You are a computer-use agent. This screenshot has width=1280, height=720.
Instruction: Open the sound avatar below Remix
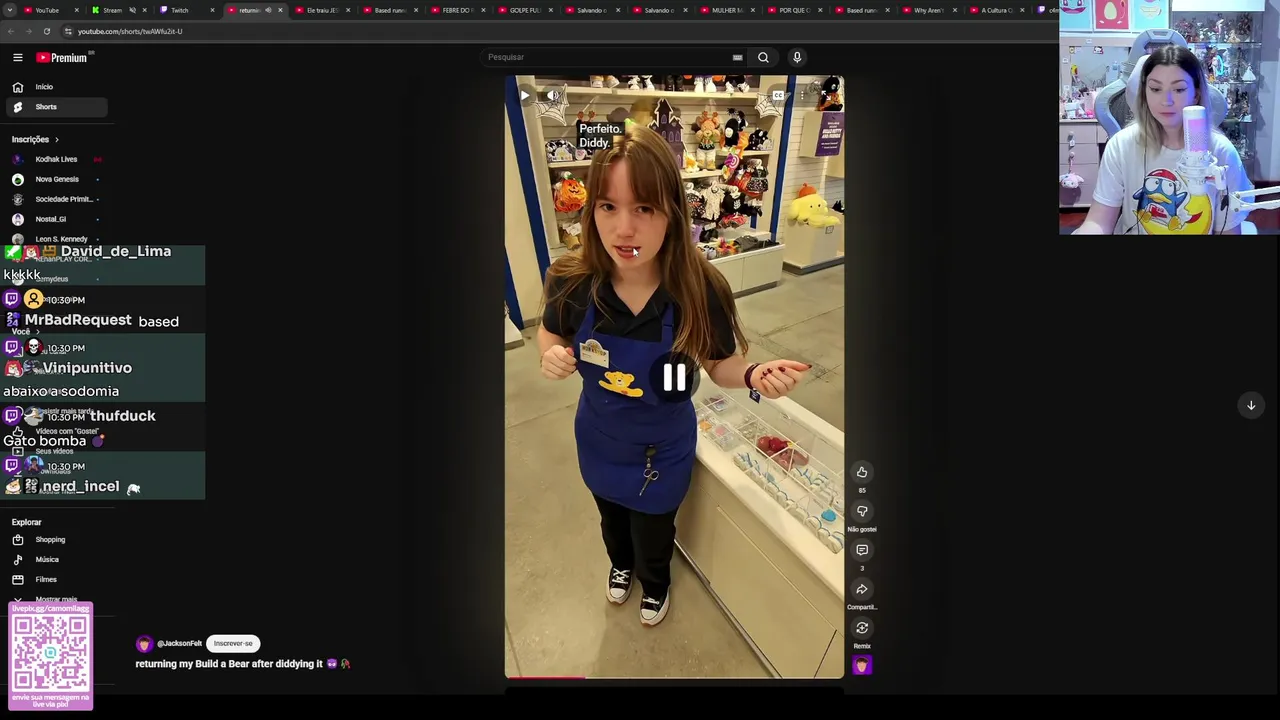[862, 665]
